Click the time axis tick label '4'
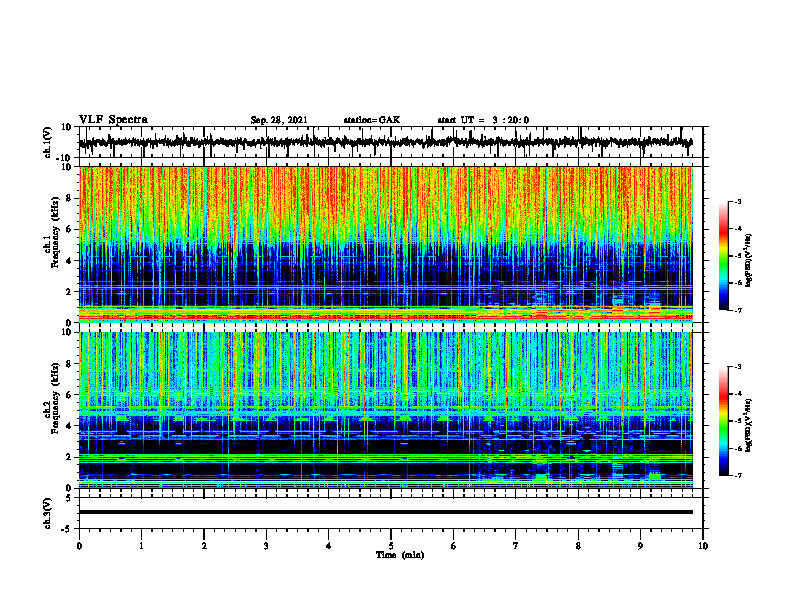 [329, 546]
